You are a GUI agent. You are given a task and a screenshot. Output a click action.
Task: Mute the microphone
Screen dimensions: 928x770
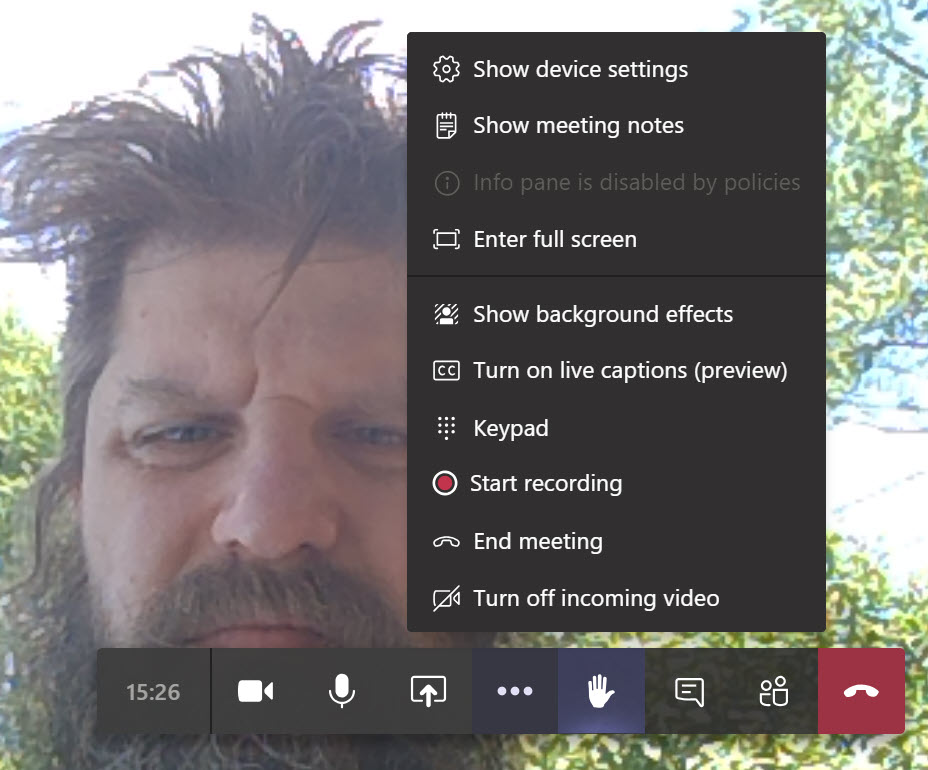(x=340, y=691)
